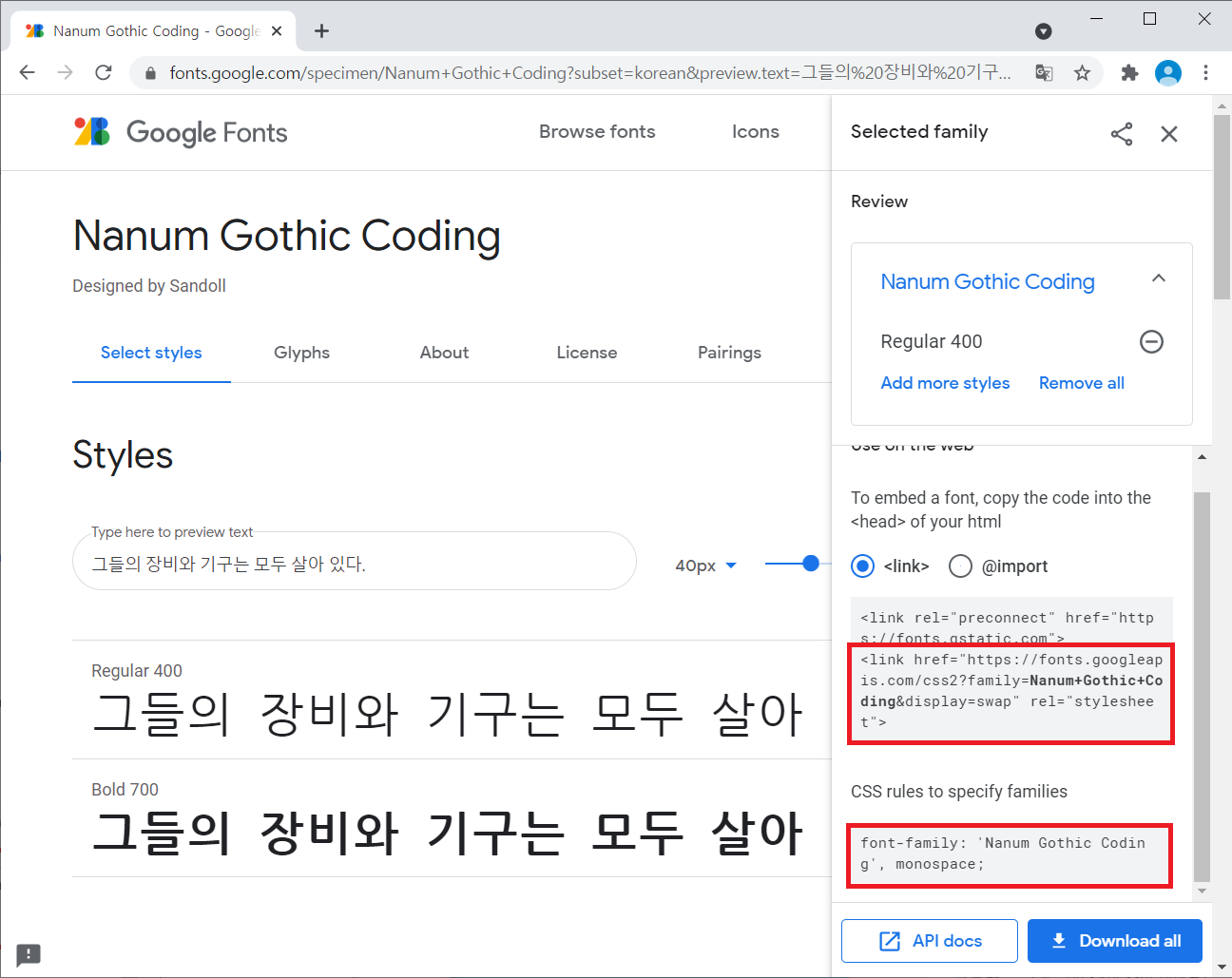This screenshot has width=1232, height=978.
Task: Open the About tab
Action: click(x=444, y=353)
